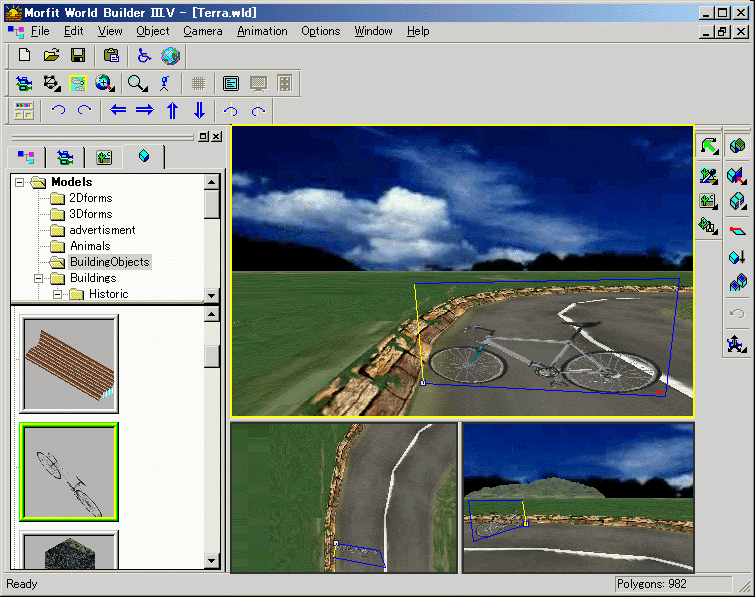The width and height of the screenshot is (755, 597).
Task: Select the green arrow selection tool
Action: (709, 147)
